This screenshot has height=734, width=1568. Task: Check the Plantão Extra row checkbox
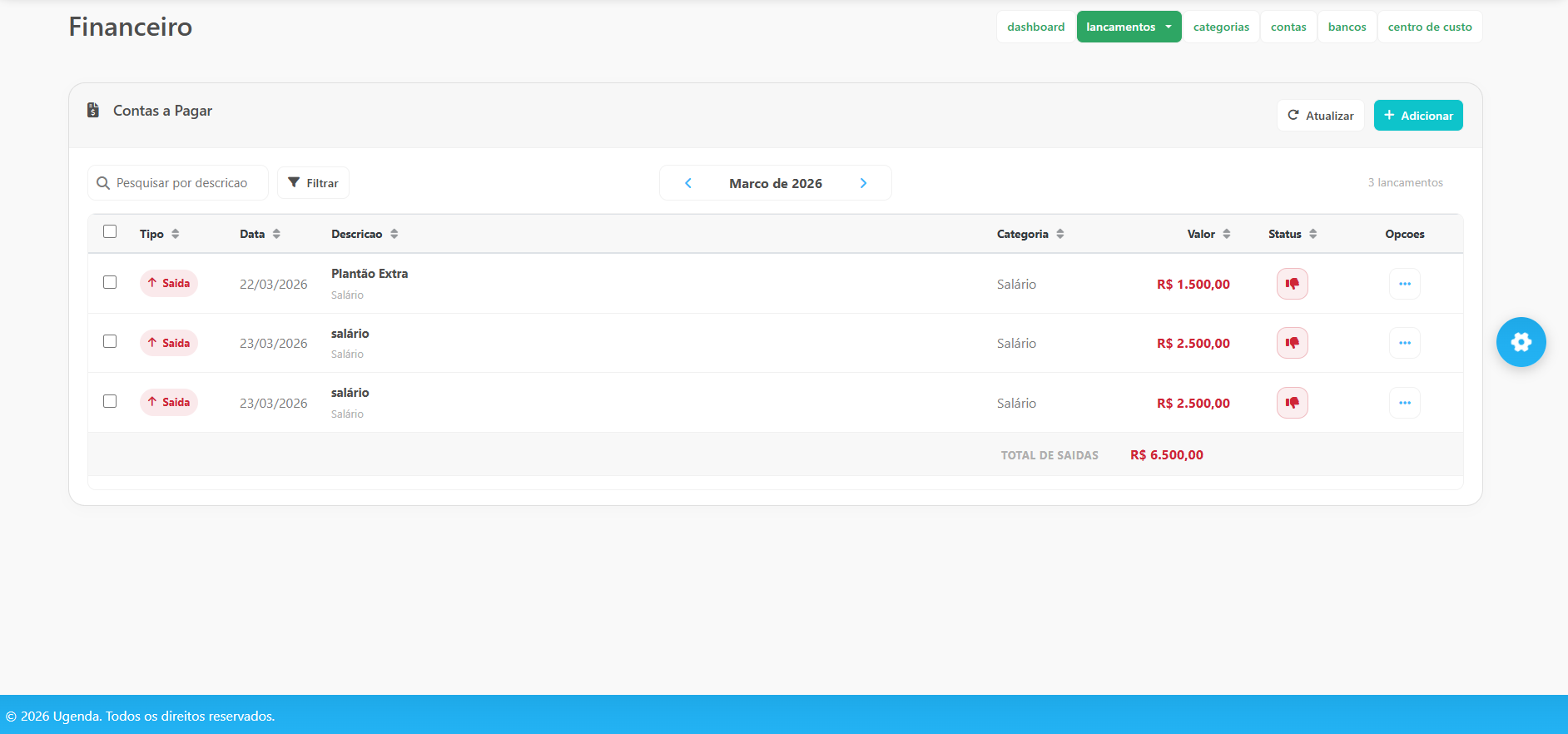coord(110,282)
